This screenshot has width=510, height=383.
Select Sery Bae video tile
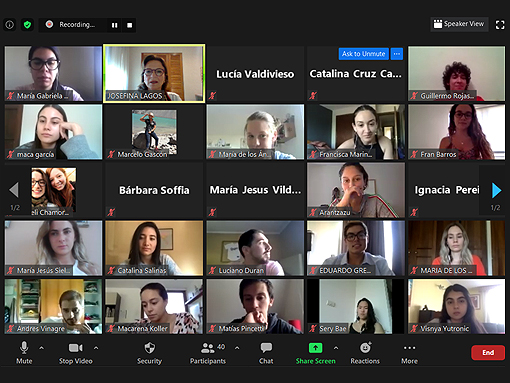pyautogui.click(x=356, y=306)
